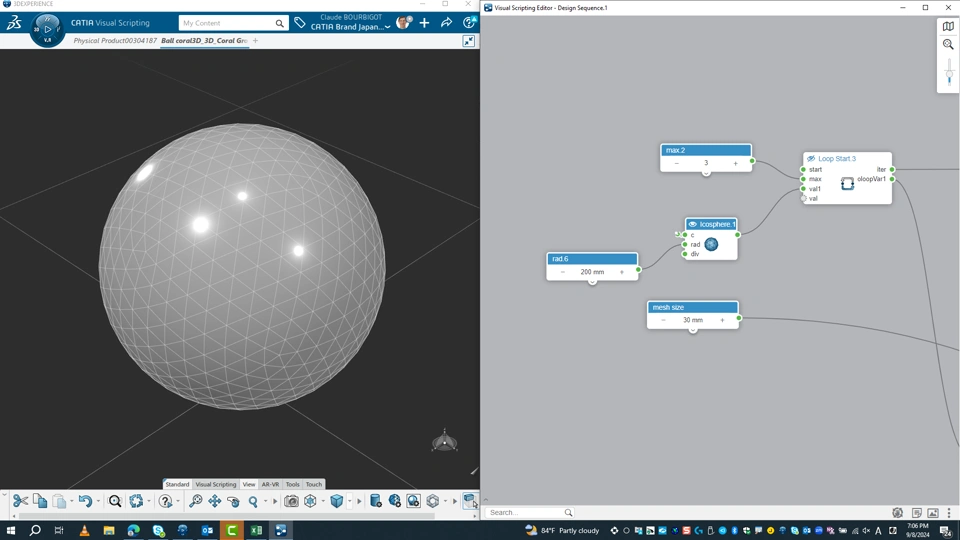This screenshot has height=540, width=960.
Task: Click the 3DEXPERIENCE compass play button
Action: 47,29
